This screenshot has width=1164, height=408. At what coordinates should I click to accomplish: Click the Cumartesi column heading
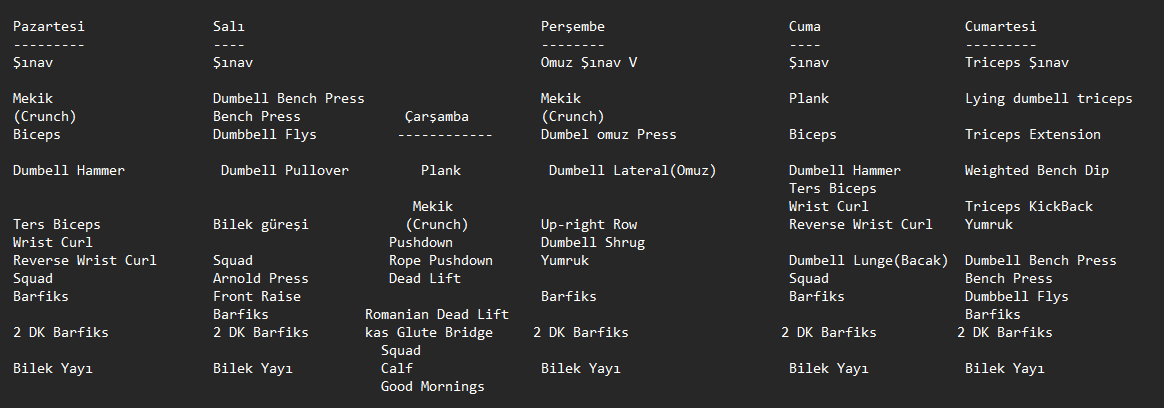point(1001,27)
